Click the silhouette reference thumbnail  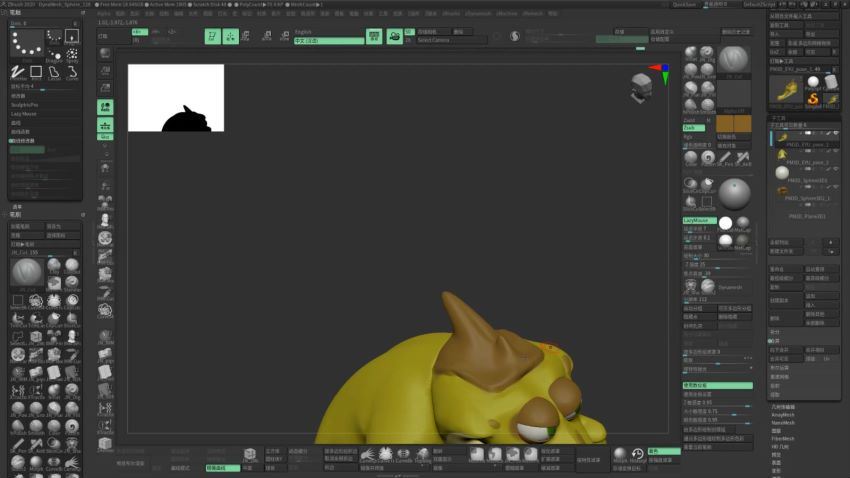coord(176,98)
